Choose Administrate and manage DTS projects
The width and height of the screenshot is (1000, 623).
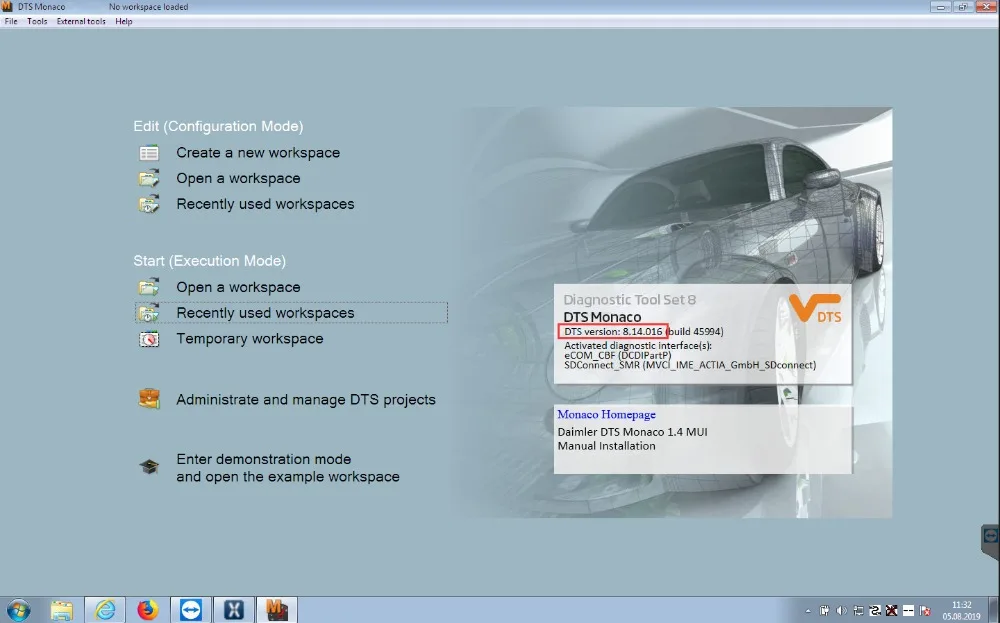pos(305,400)
